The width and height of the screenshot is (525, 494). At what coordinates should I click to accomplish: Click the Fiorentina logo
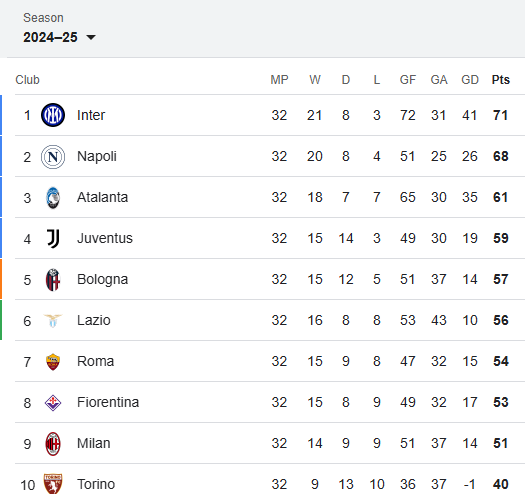click(53, 403)
